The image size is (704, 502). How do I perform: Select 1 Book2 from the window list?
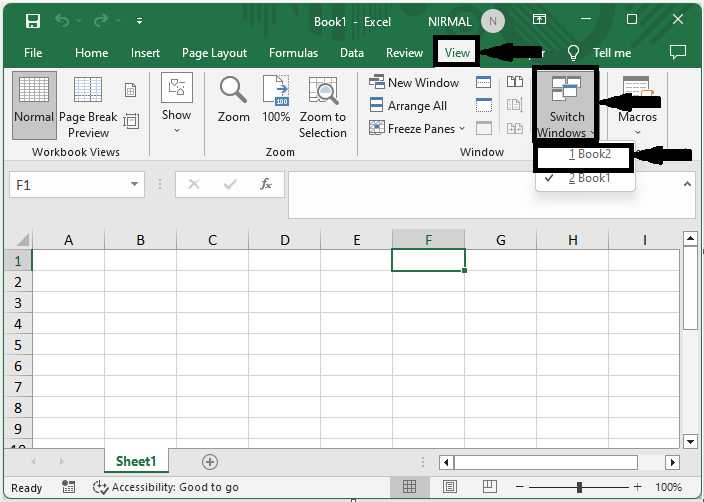(584, 154)
